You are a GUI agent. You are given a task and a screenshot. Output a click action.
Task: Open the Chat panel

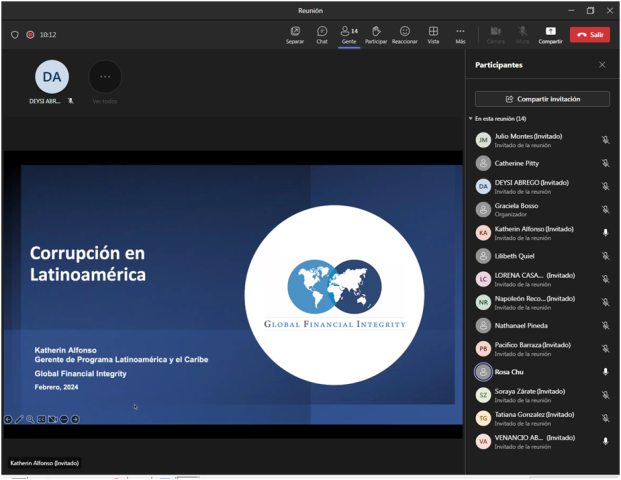click(322, 35)
